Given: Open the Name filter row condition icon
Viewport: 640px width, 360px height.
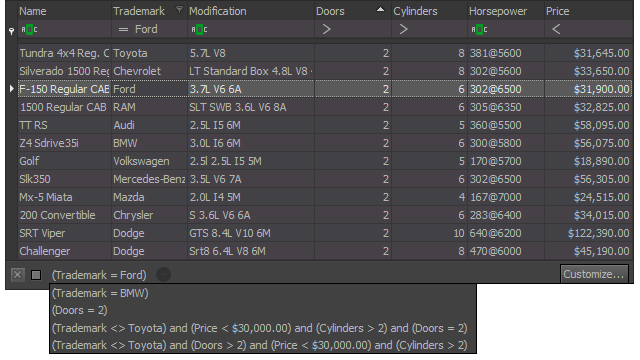Looking at the screenshot, I should click(29, 29).
